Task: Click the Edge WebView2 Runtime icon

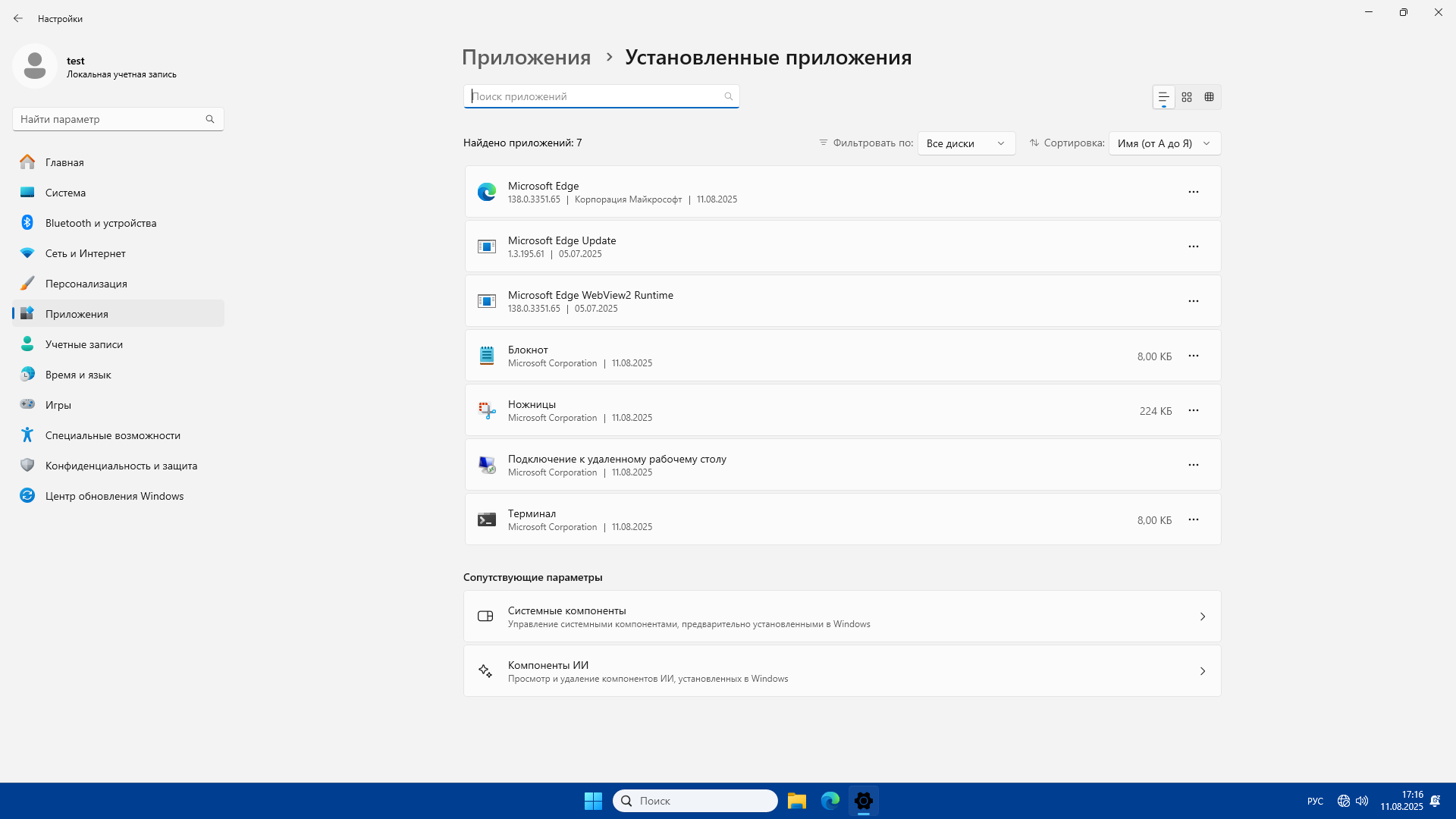Action: [x=487, y=301]
